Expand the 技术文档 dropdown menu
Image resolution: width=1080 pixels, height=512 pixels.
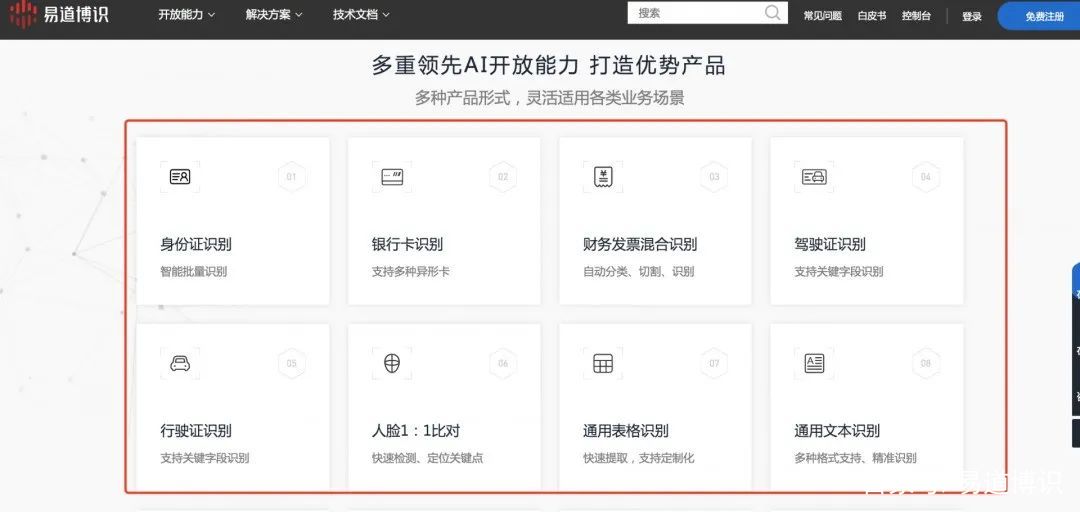[362, 14]
